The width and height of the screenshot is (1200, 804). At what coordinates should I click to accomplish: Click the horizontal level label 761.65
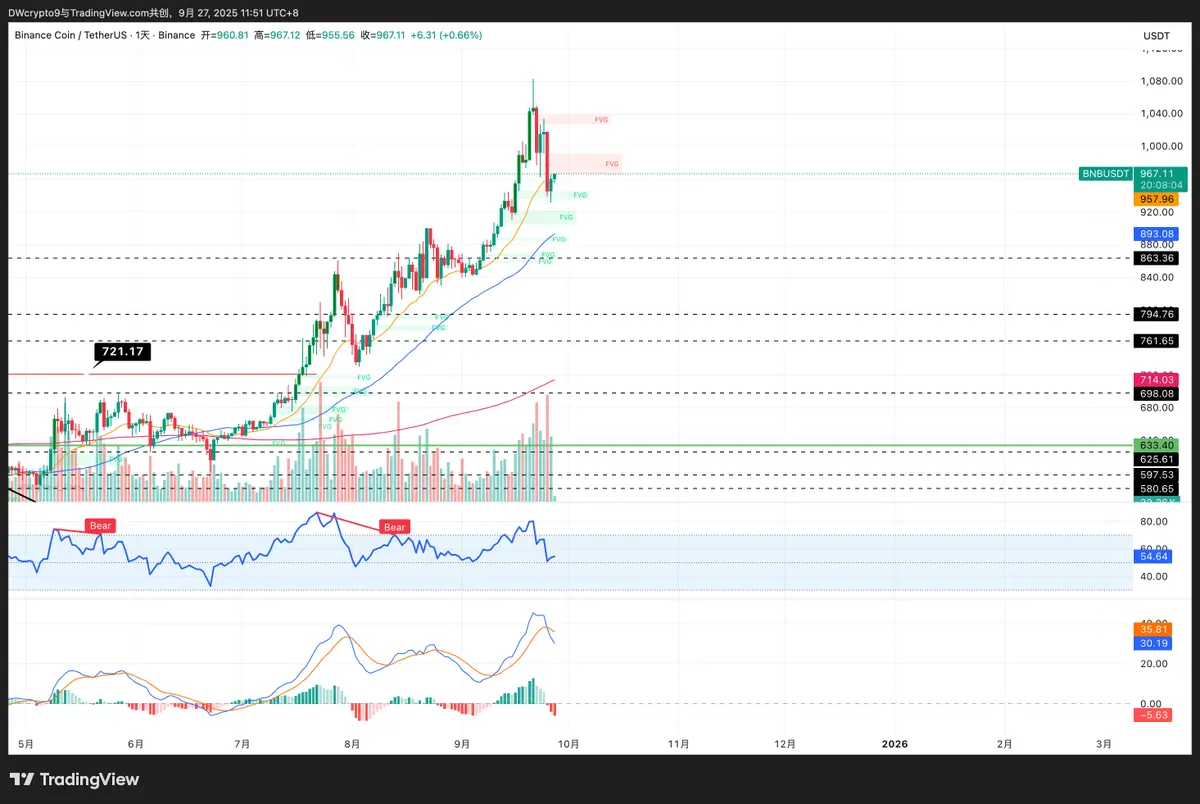point(1156,341)
